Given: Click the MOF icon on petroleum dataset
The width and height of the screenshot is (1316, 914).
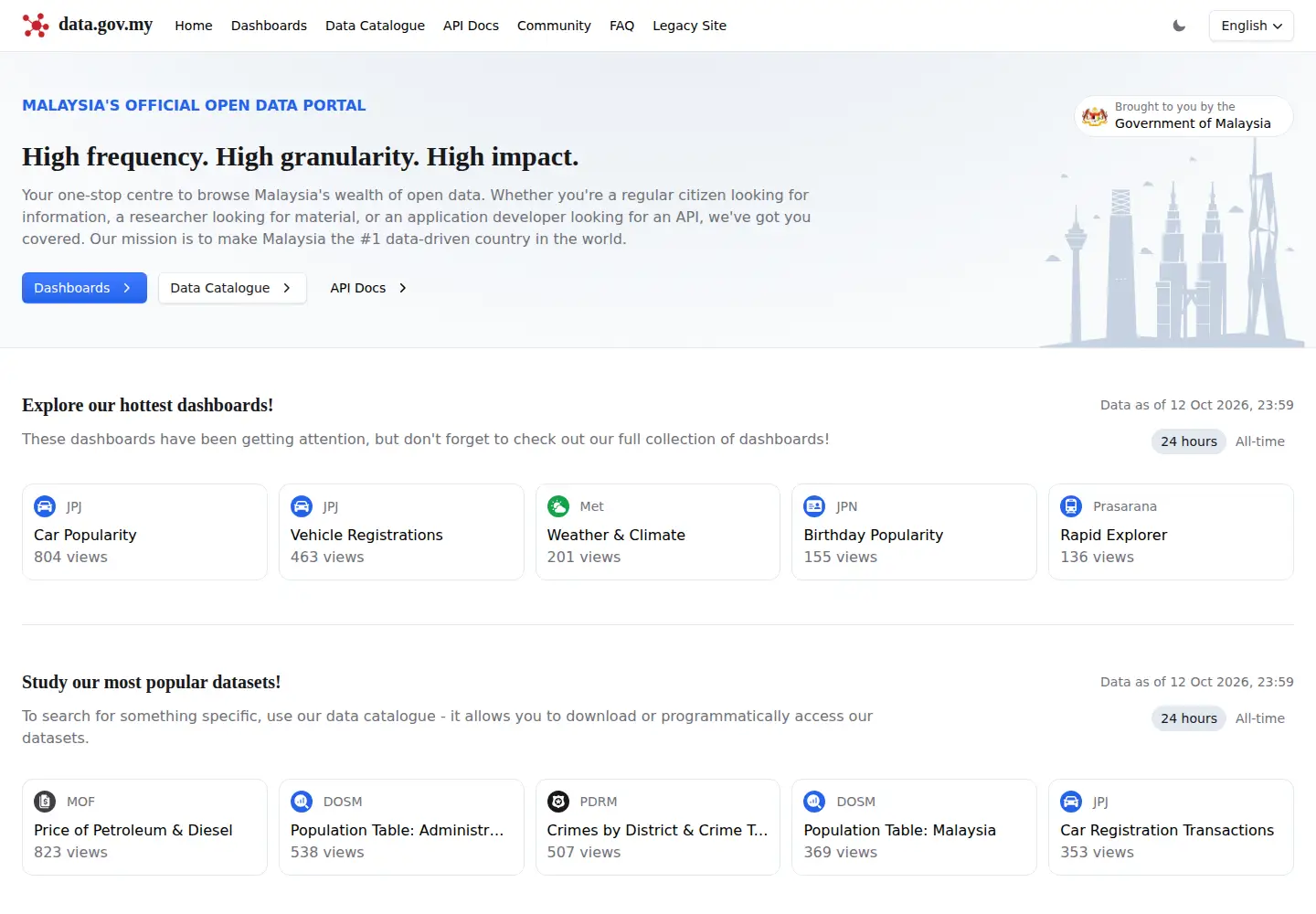Looking at the screenshot, I should [x=45, y=802].
